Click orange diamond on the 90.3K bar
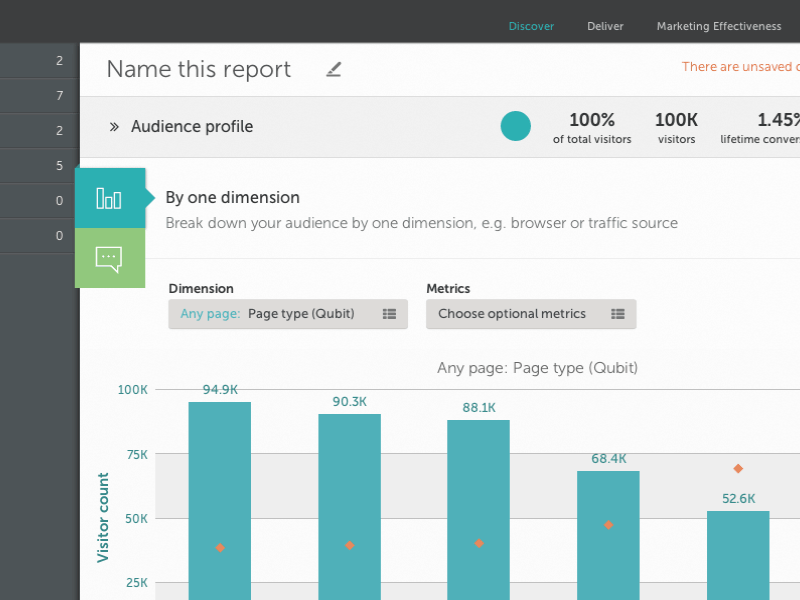The height and width of the screenshot is (600, 800). click(349, 545)
